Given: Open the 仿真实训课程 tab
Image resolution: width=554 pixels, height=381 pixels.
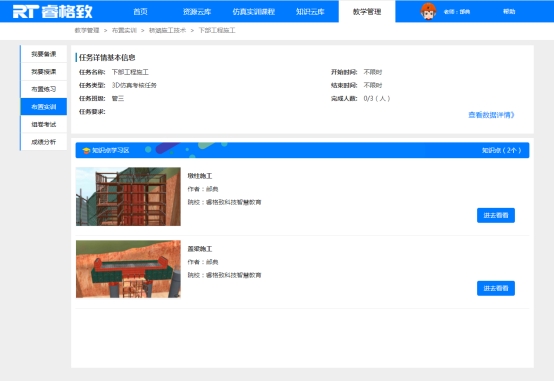Looking at the screenshot, I should 254,12.
